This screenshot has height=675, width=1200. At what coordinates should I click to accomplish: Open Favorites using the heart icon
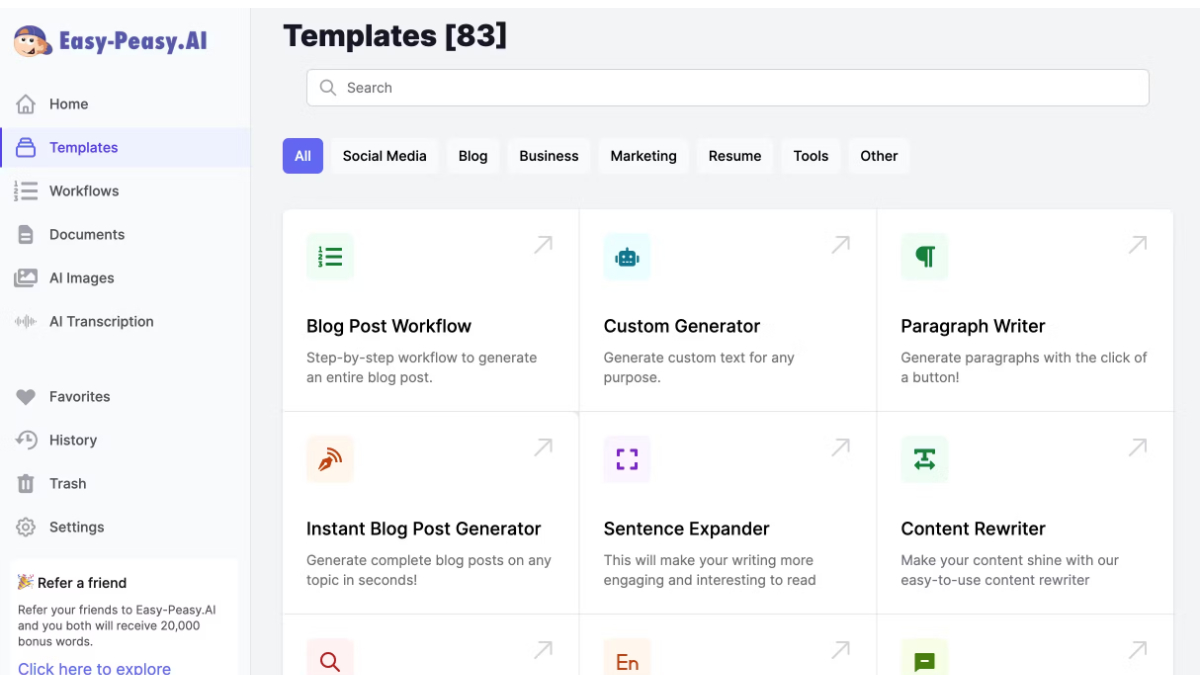click(x=26, y=397)
